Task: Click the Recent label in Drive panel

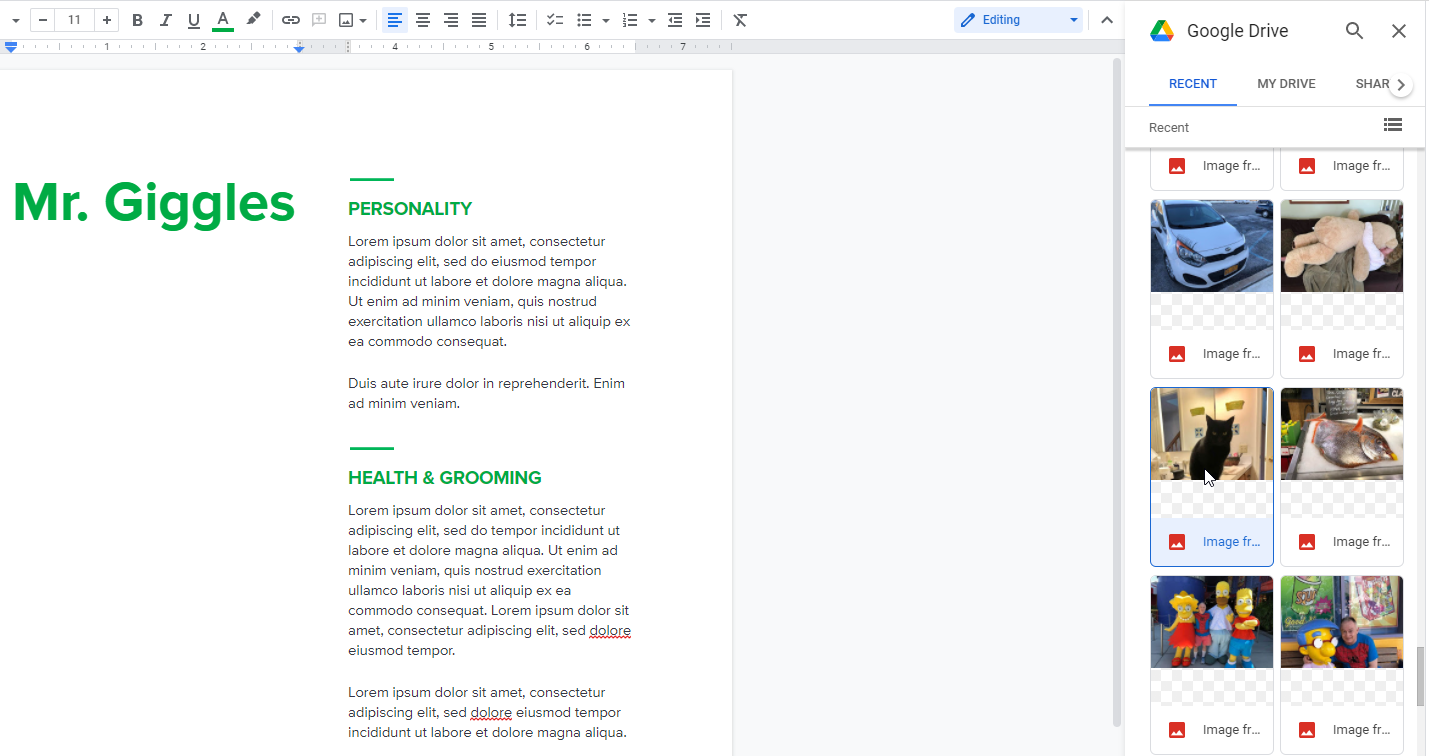Action: [x=1169, y=127]
